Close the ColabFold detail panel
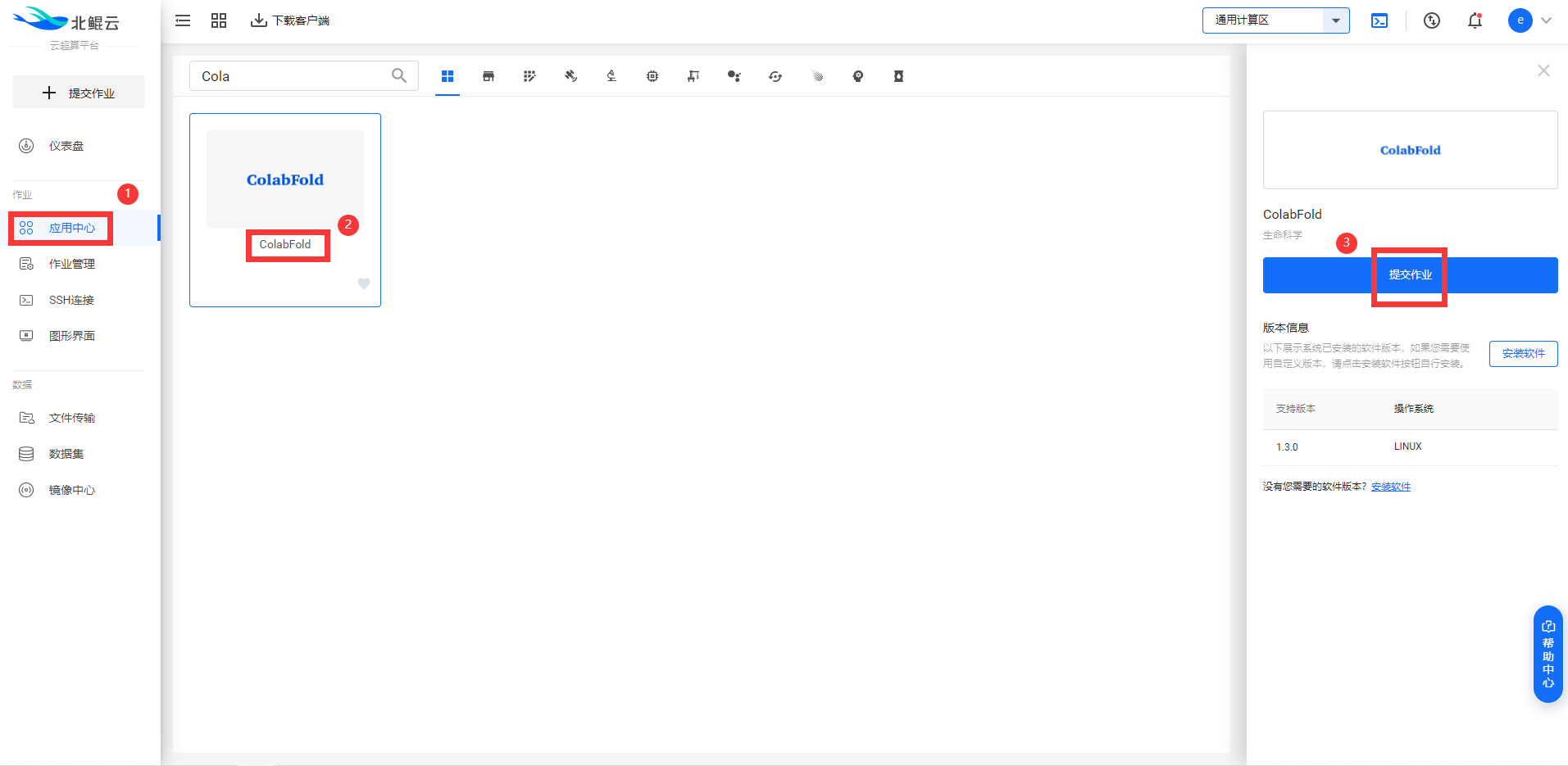1568x766 pixels. coord(1543,70)
